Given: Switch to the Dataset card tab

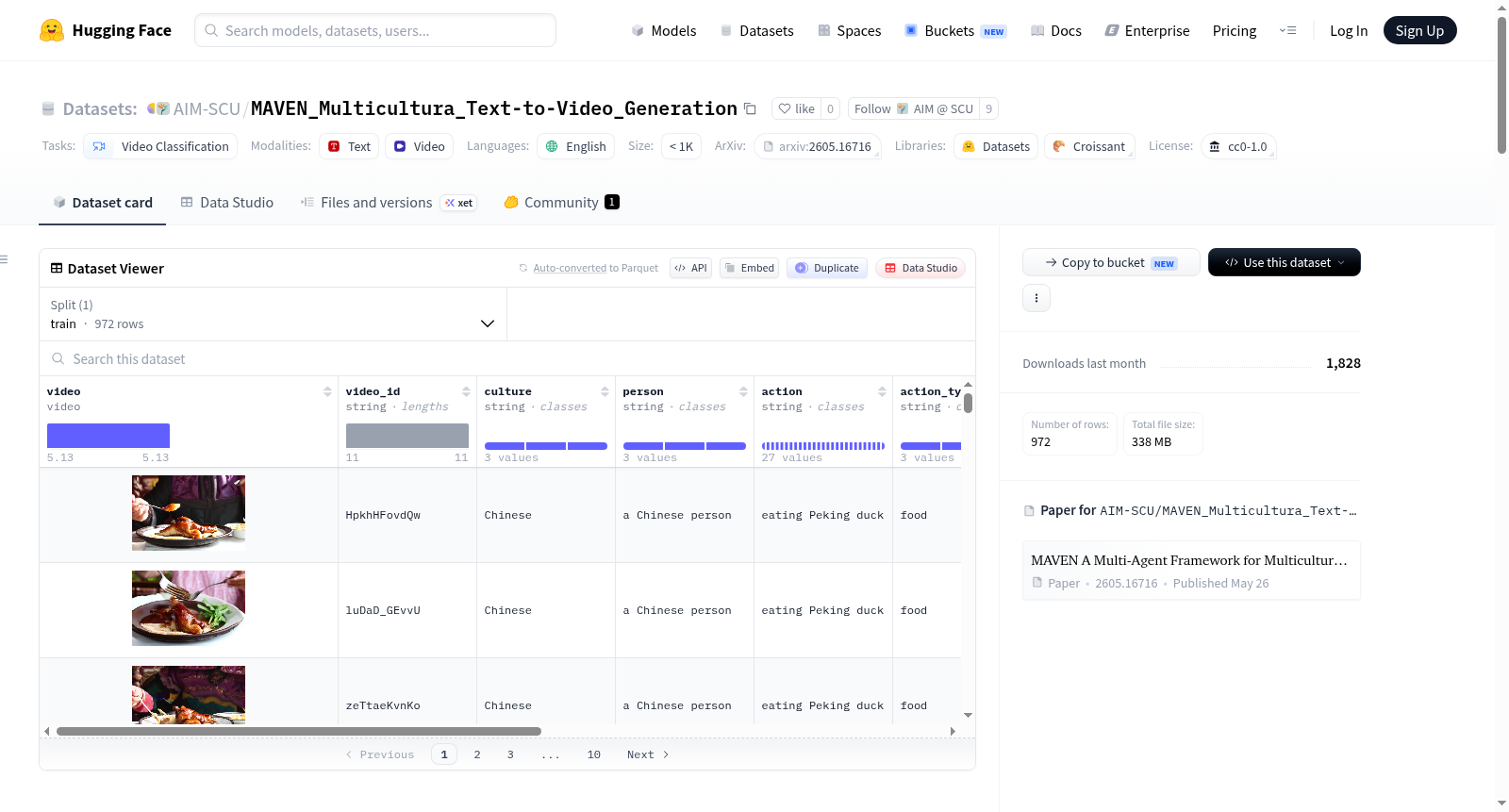Looking at the screenshot, I should coord(103,202).
